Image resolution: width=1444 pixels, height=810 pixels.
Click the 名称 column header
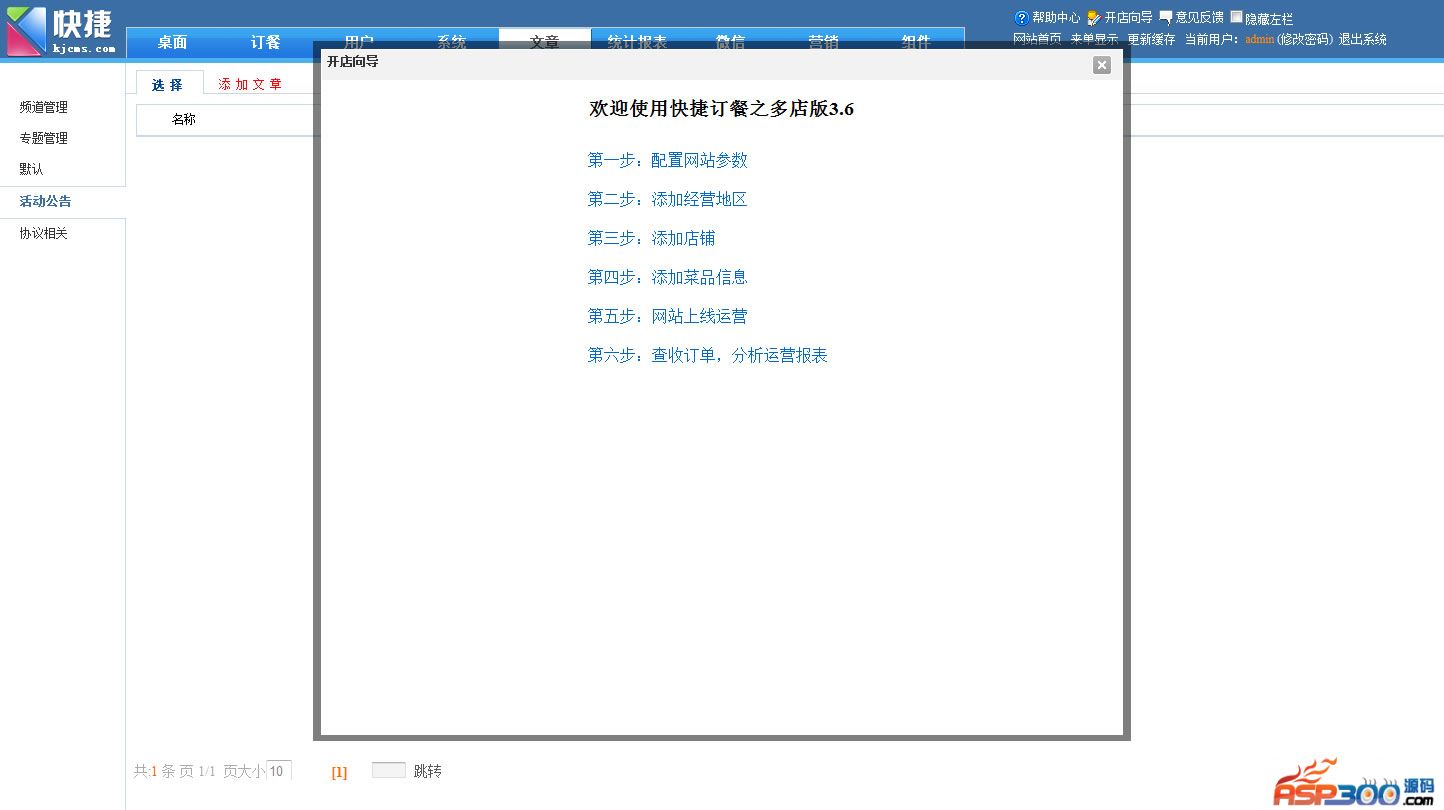click(x=184, y=119)
